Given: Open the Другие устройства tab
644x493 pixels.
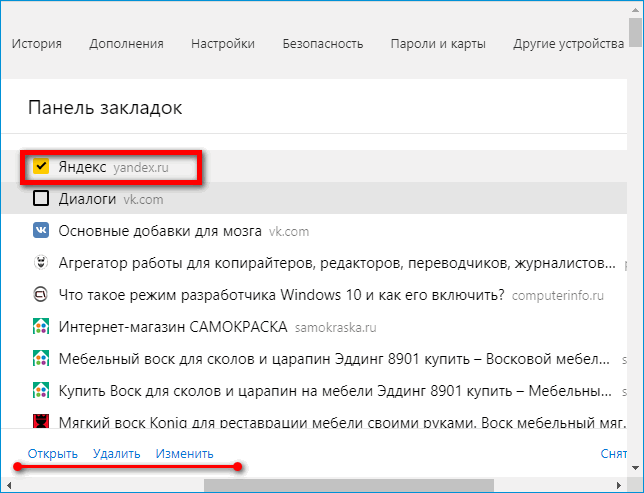Looking at the screenshot, I should tap(569, 44).
